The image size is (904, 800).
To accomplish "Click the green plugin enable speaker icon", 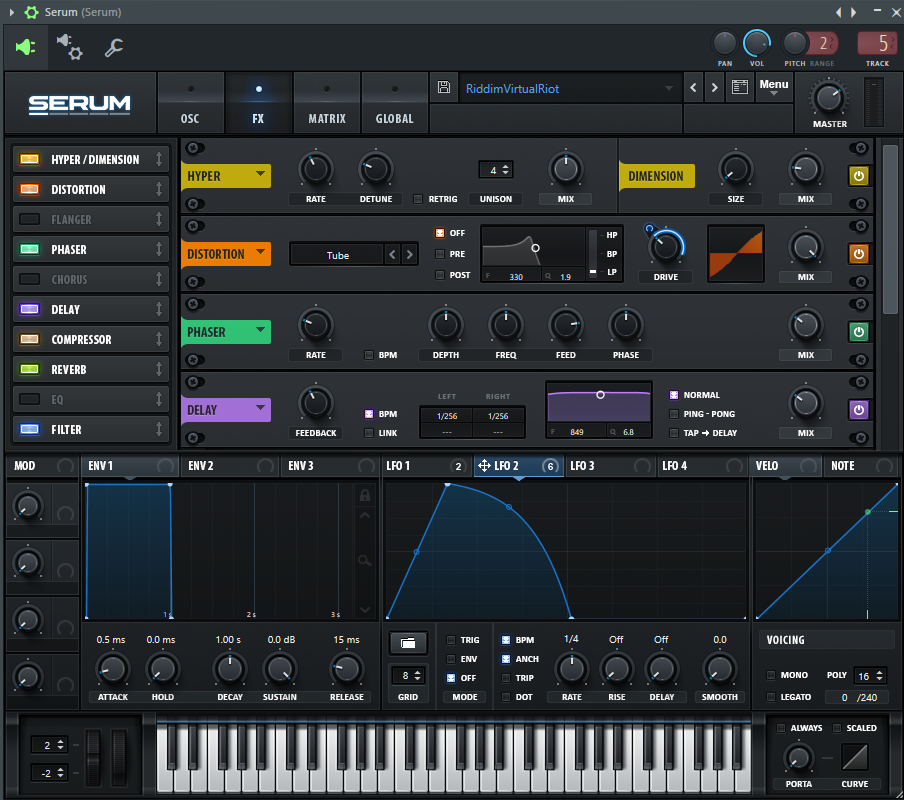I will tap(25, 47).
